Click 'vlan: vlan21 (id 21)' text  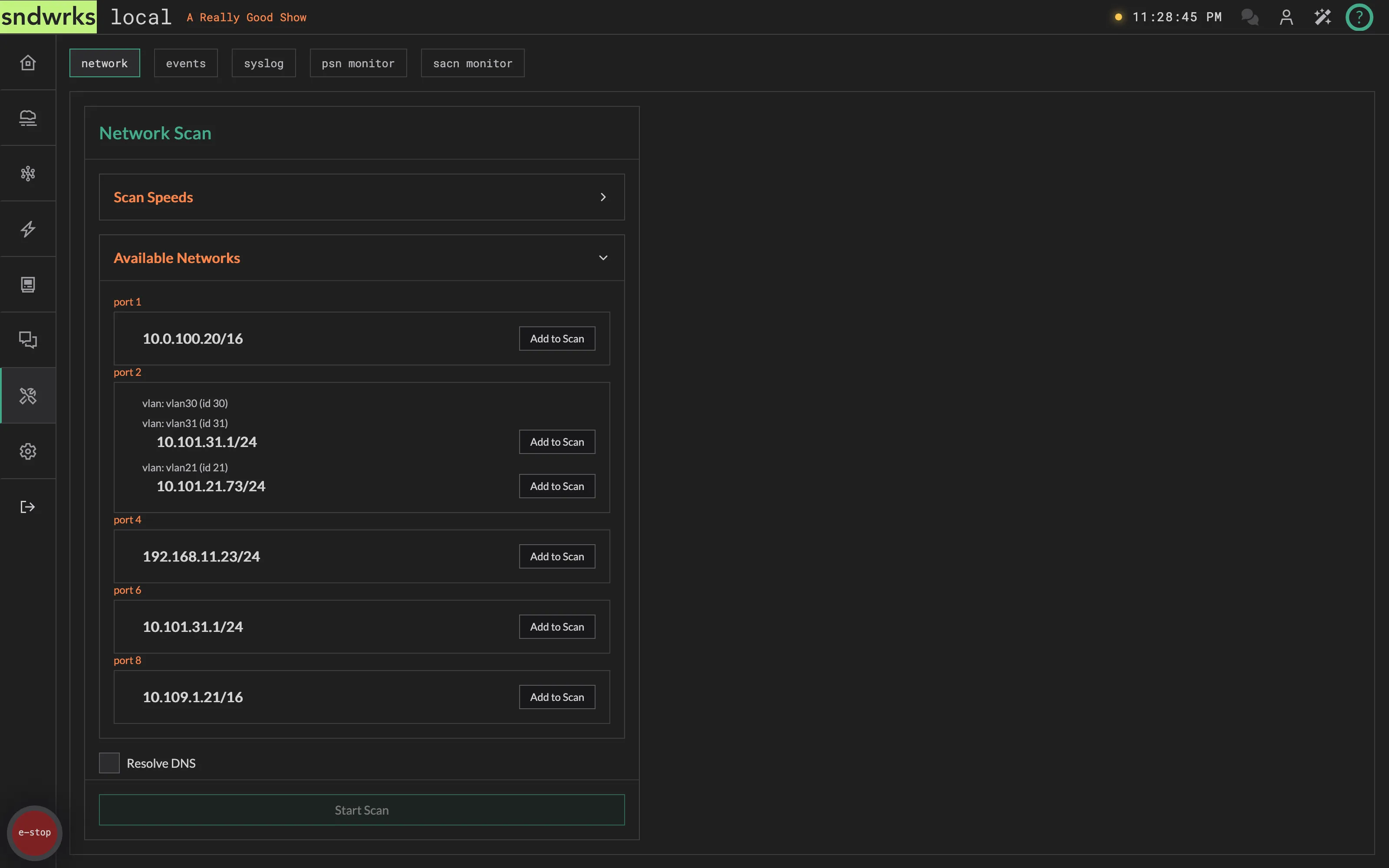pos(185,468)
